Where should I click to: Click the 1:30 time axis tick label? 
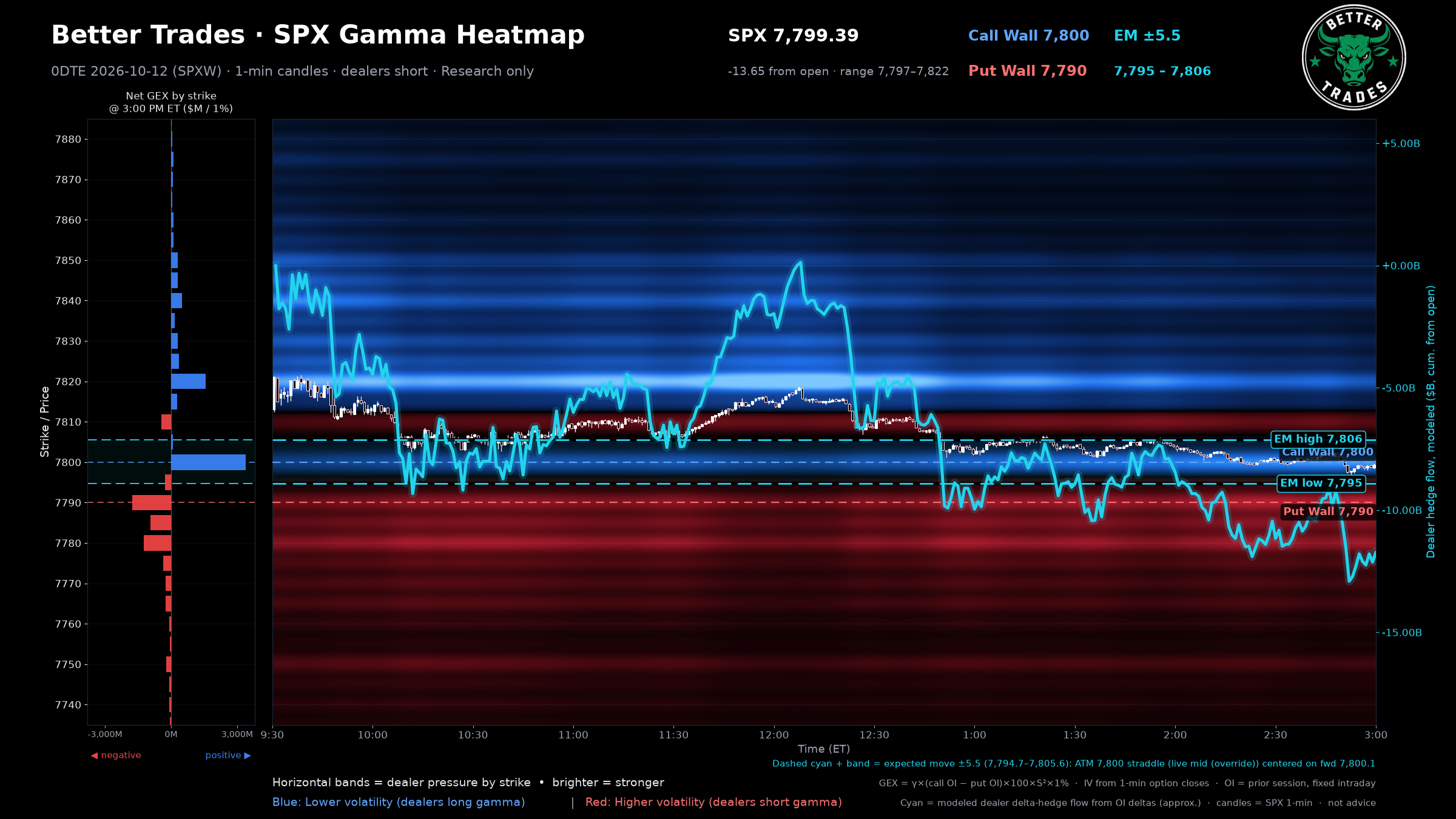pos(1074,735)
